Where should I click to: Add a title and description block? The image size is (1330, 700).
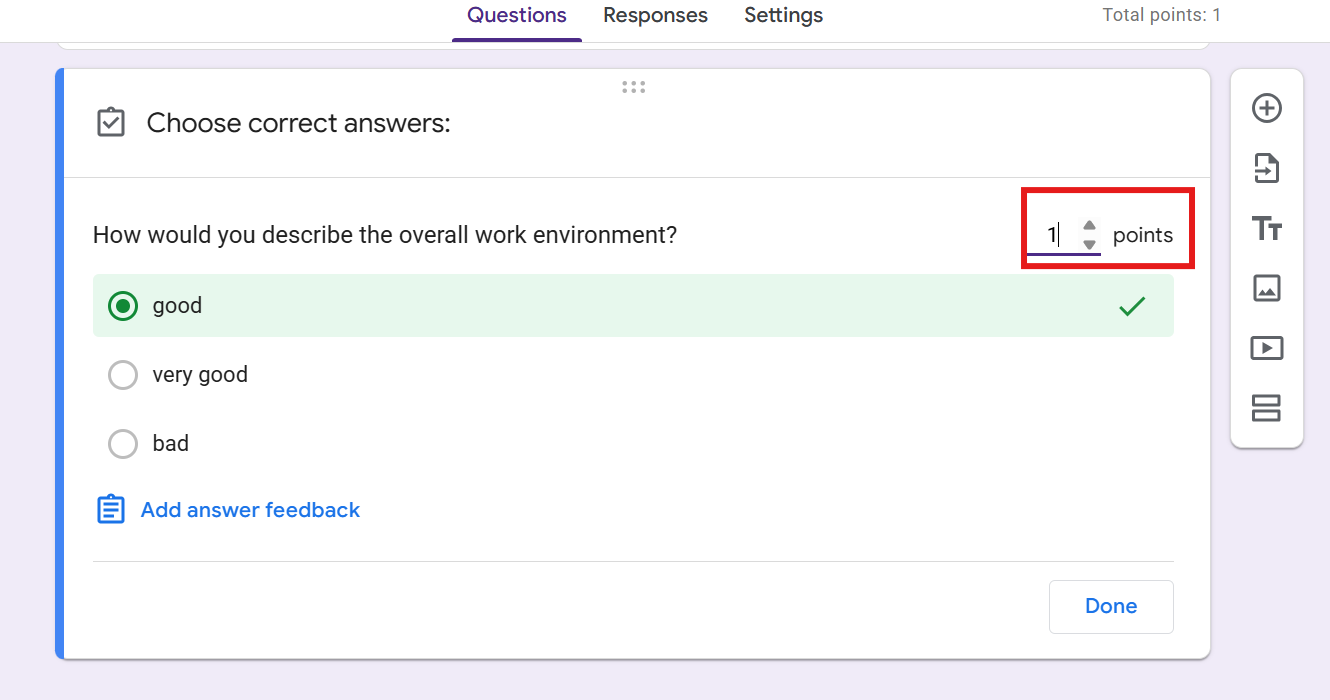(x=1267, y=228)
